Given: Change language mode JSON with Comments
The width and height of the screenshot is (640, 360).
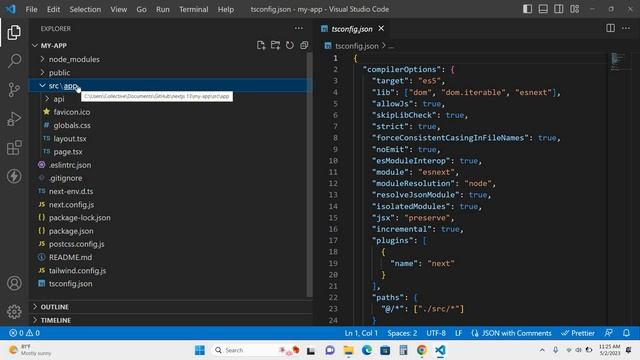Looking at the screenshot, I should 511,333.
